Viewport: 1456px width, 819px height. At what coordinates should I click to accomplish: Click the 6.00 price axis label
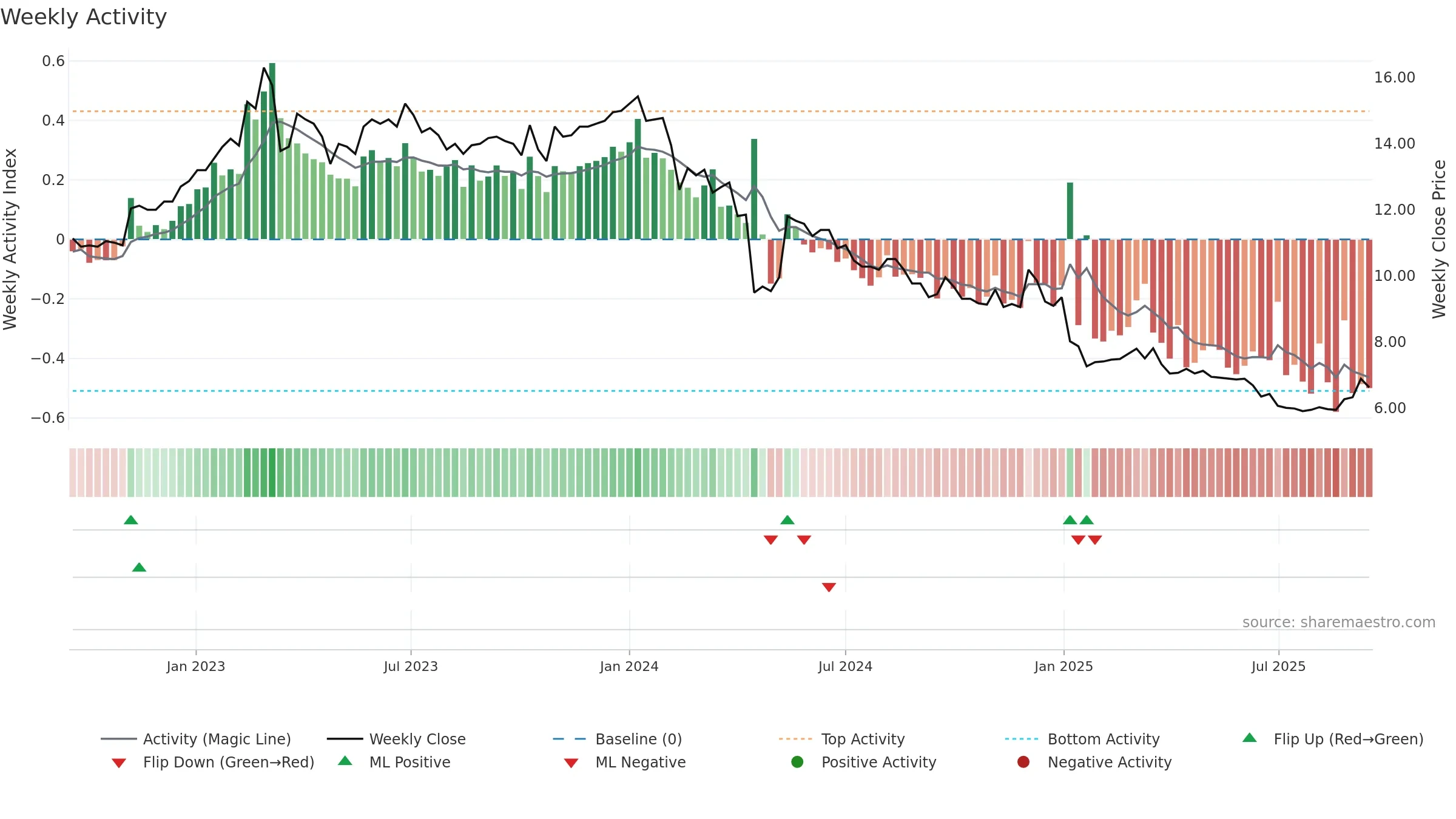click(1390, 408)
